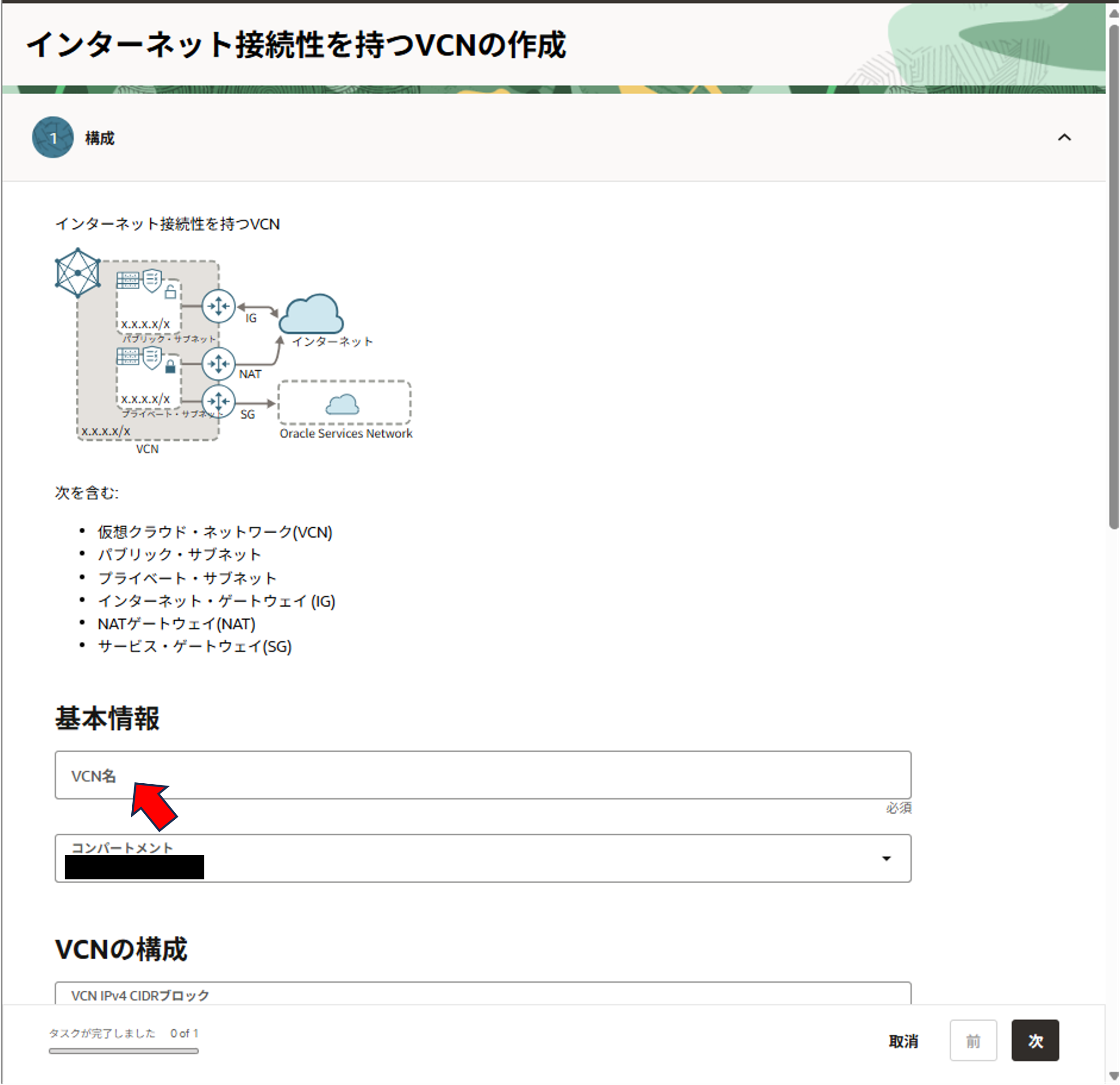Click the インターネット cloud icon
This screenshot has height=1085, width=1120.
(312, 314)
